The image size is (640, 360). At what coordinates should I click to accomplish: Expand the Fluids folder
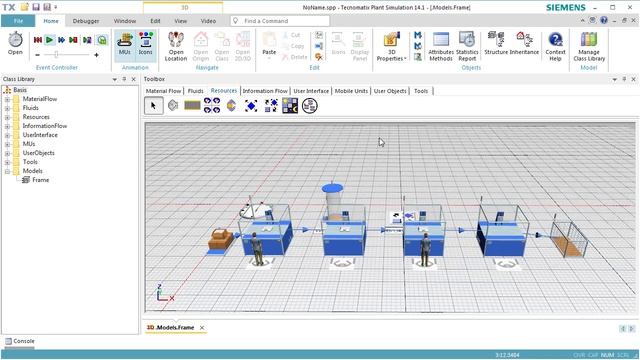7,108
